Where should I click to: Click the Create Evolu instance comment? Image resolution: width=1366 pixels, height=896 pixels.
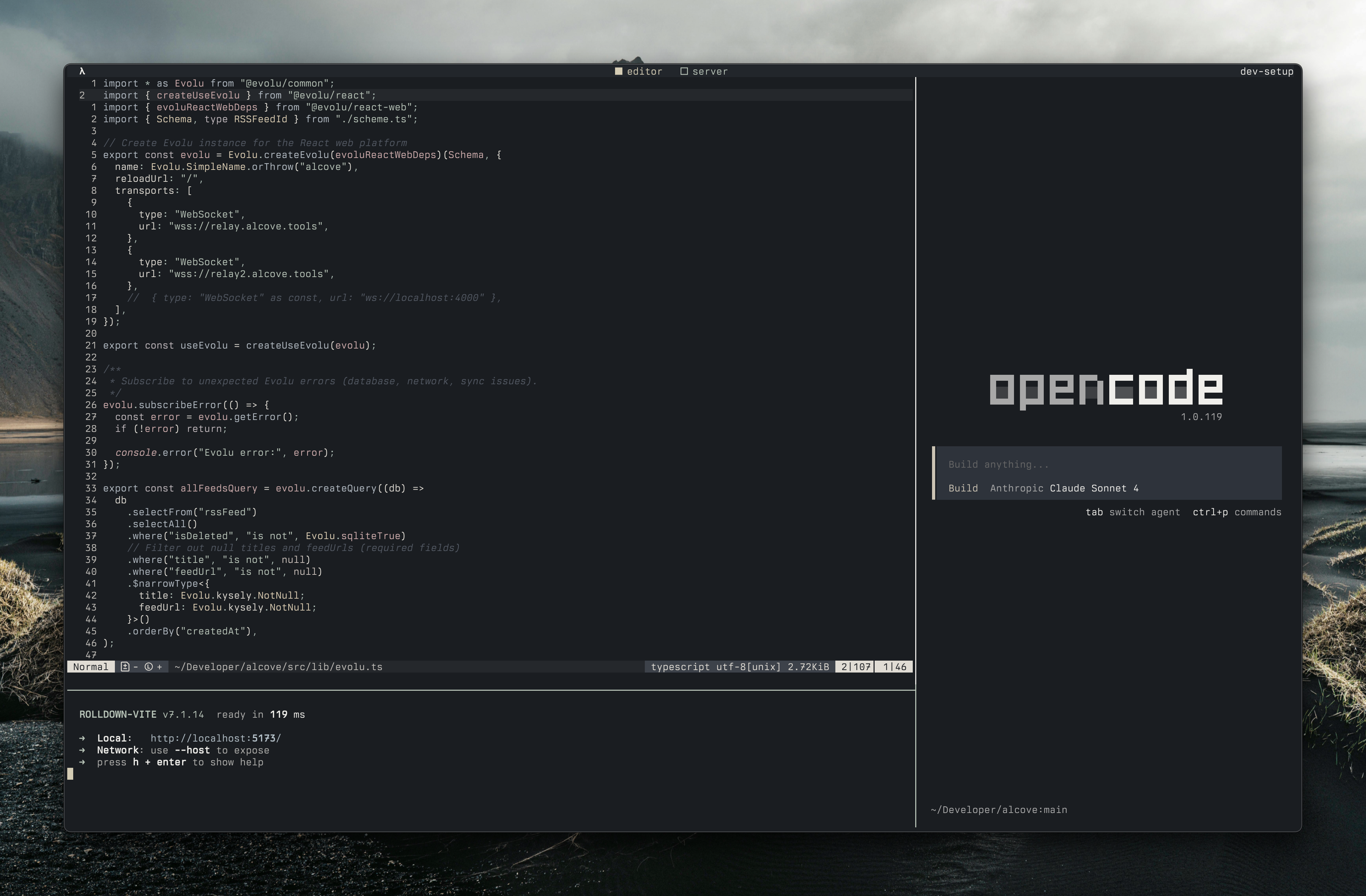255,143
